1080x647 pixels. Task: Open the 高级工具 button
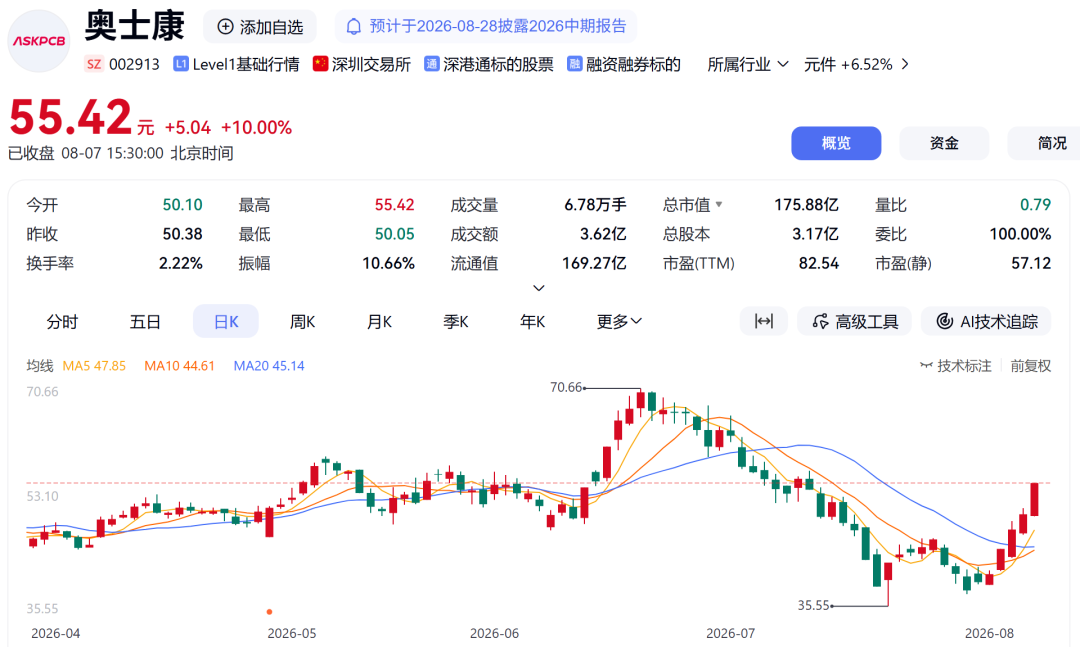coord(854,321)
